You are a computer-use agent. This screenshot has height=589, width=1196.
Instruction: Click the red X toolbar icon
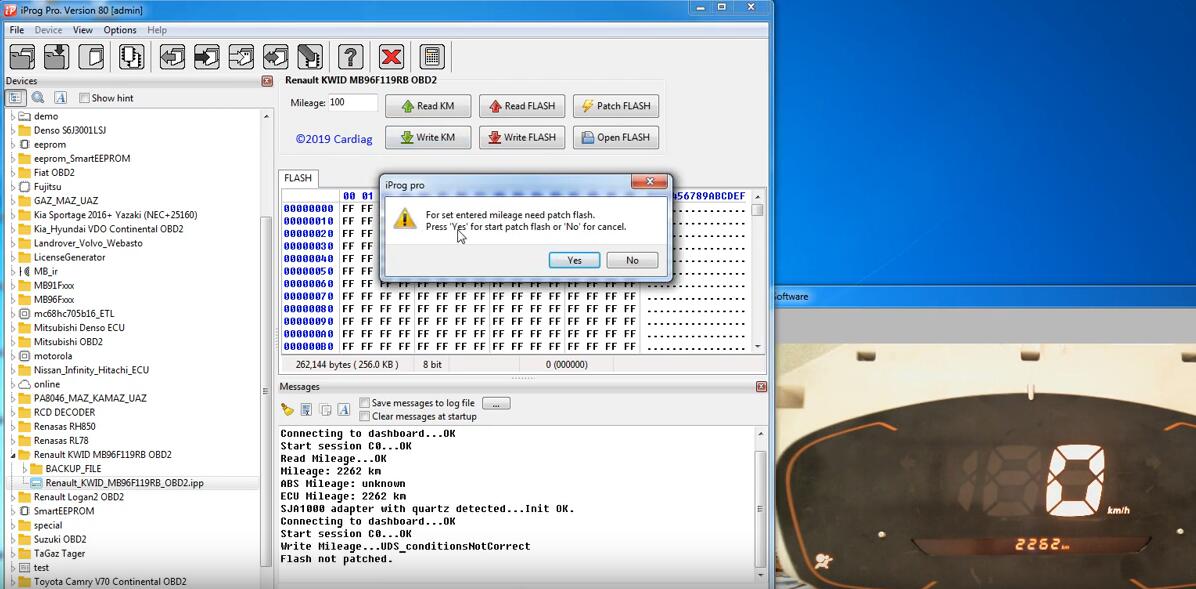(391, 57)
